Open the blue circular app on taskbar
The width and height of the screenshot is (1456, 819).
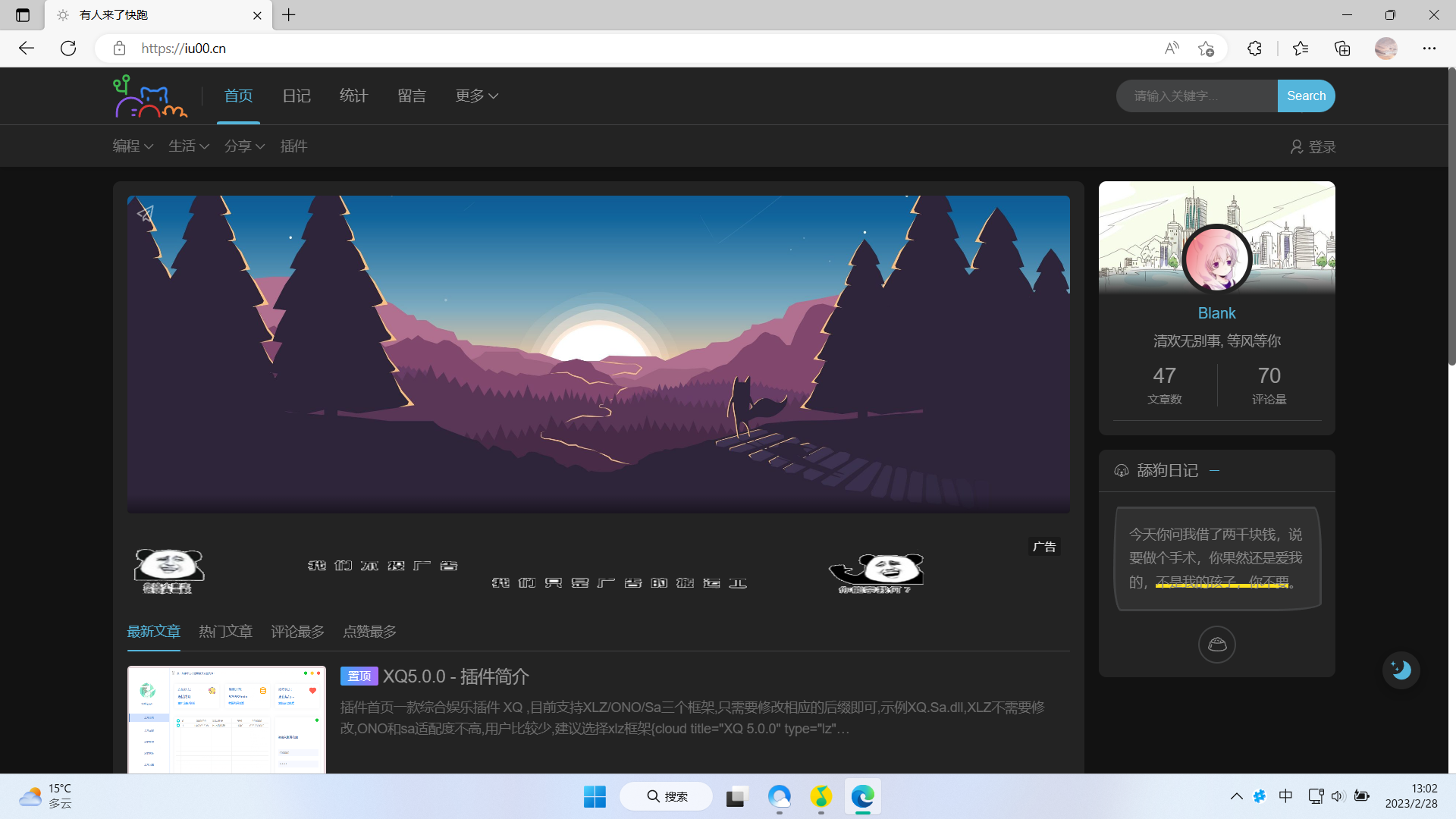779,797
